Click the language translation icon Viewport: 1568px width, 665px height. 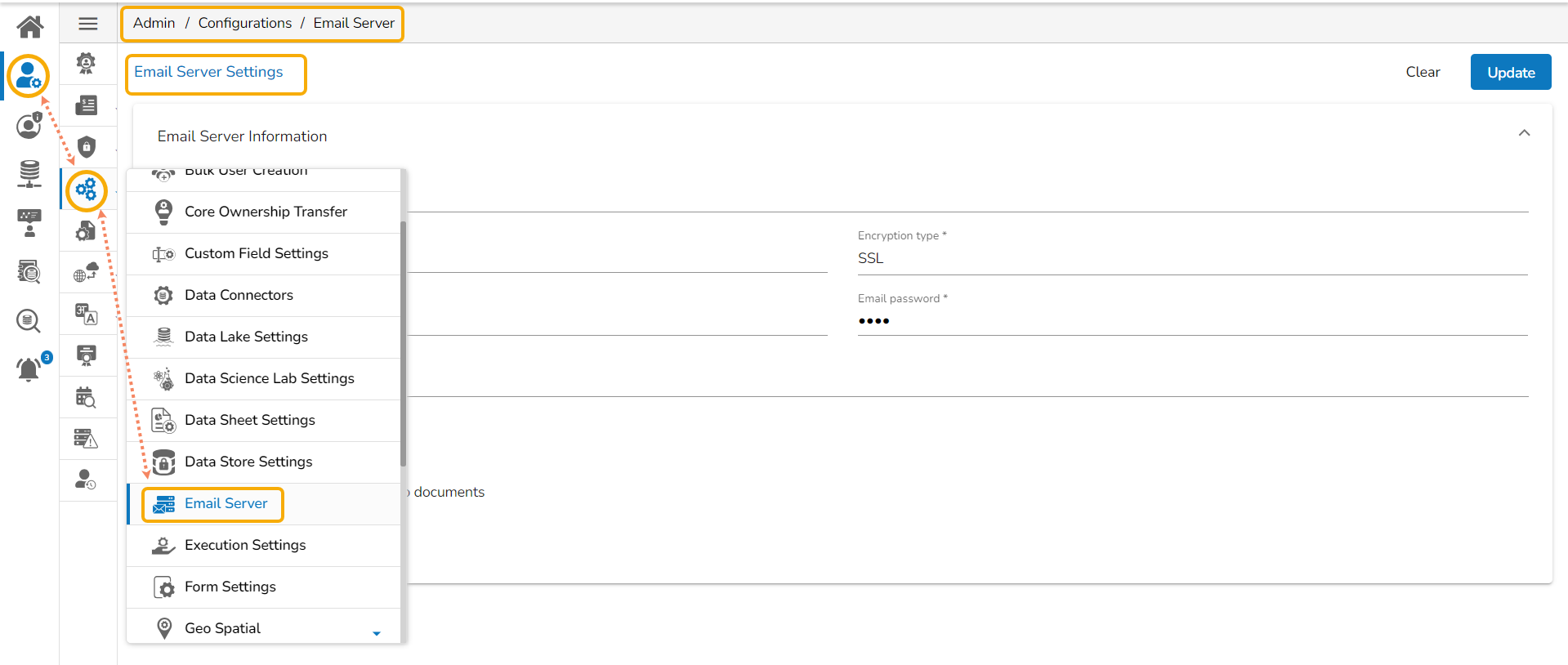pos(87,314)
